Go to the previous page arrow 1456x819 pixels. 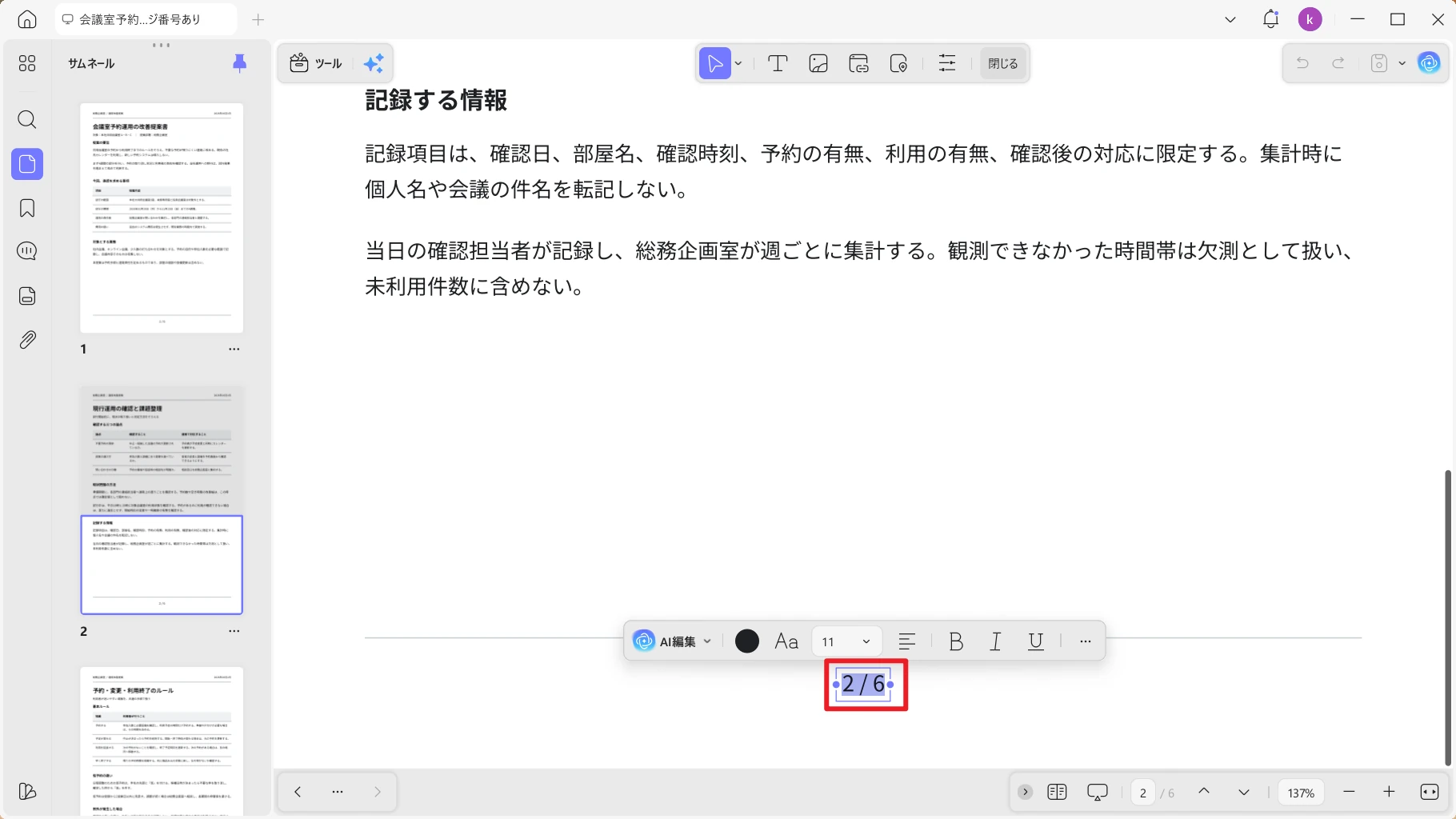(1204, 792)
